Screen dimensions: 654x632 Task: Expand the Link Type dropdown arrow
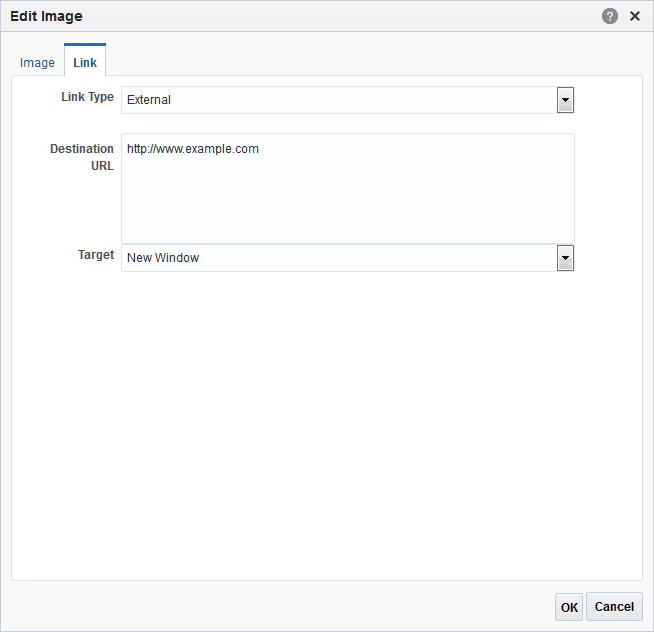click(x=565, y=100)
